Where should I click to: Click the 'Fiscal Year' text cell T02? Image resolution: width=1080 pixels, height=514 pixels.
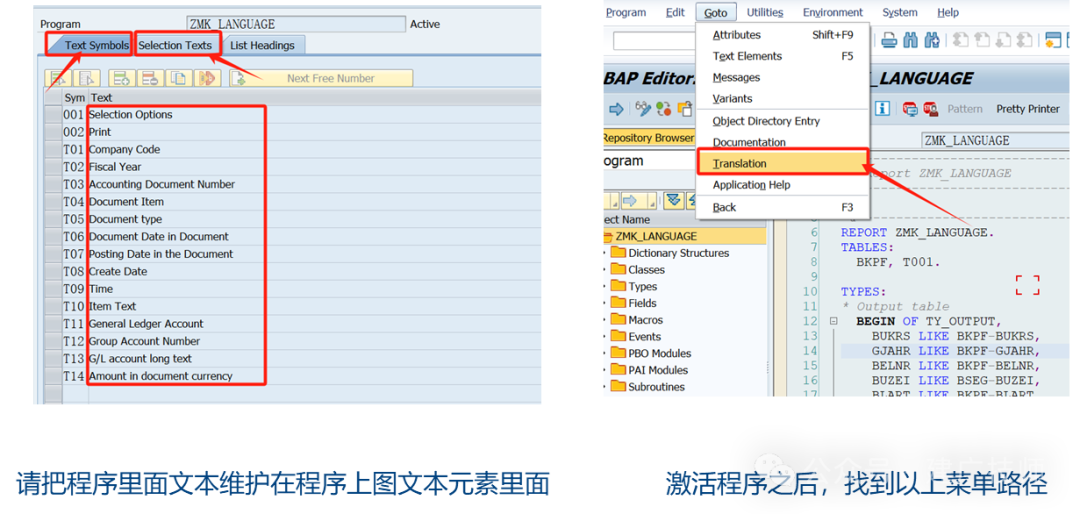(115, 167)
